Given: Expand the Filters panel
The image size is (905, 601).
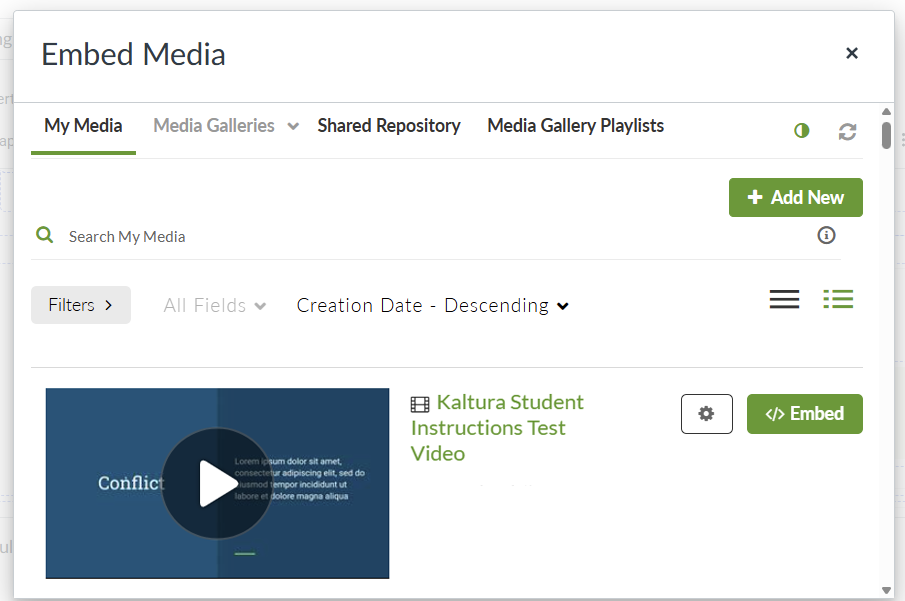Looking at the screenshot, I should (x=81, y=305).
